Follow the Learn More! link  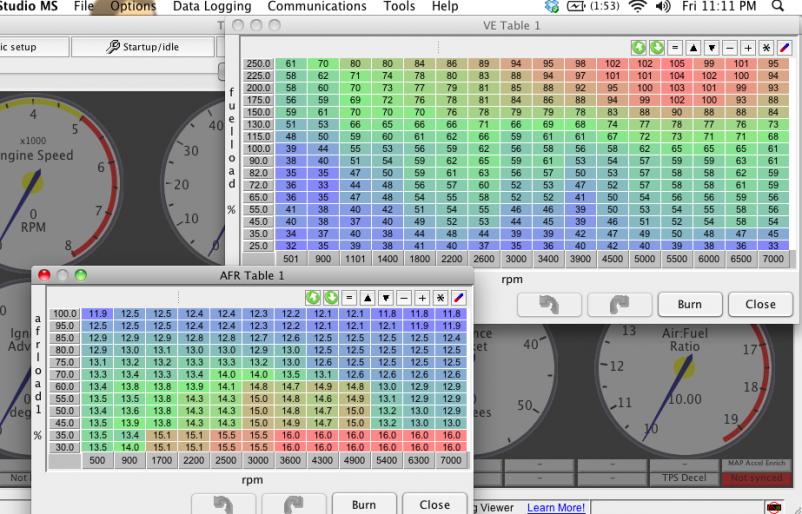(555, 508)
